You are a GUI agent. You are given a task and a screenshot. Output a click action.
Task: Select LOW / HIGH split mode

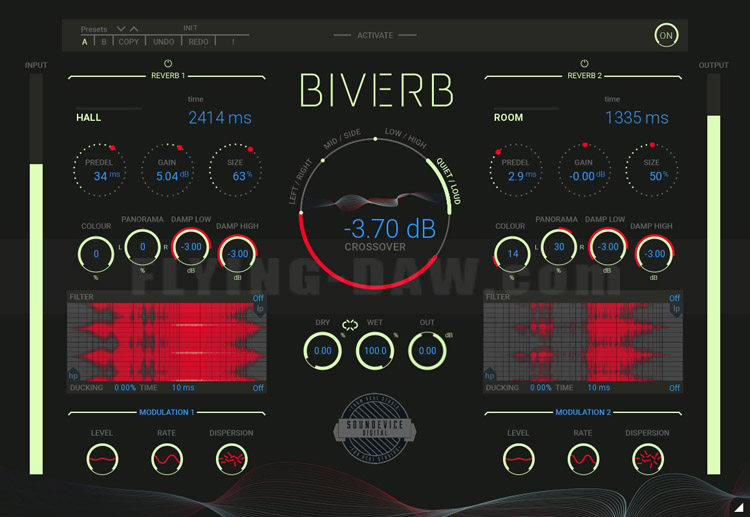406,138
